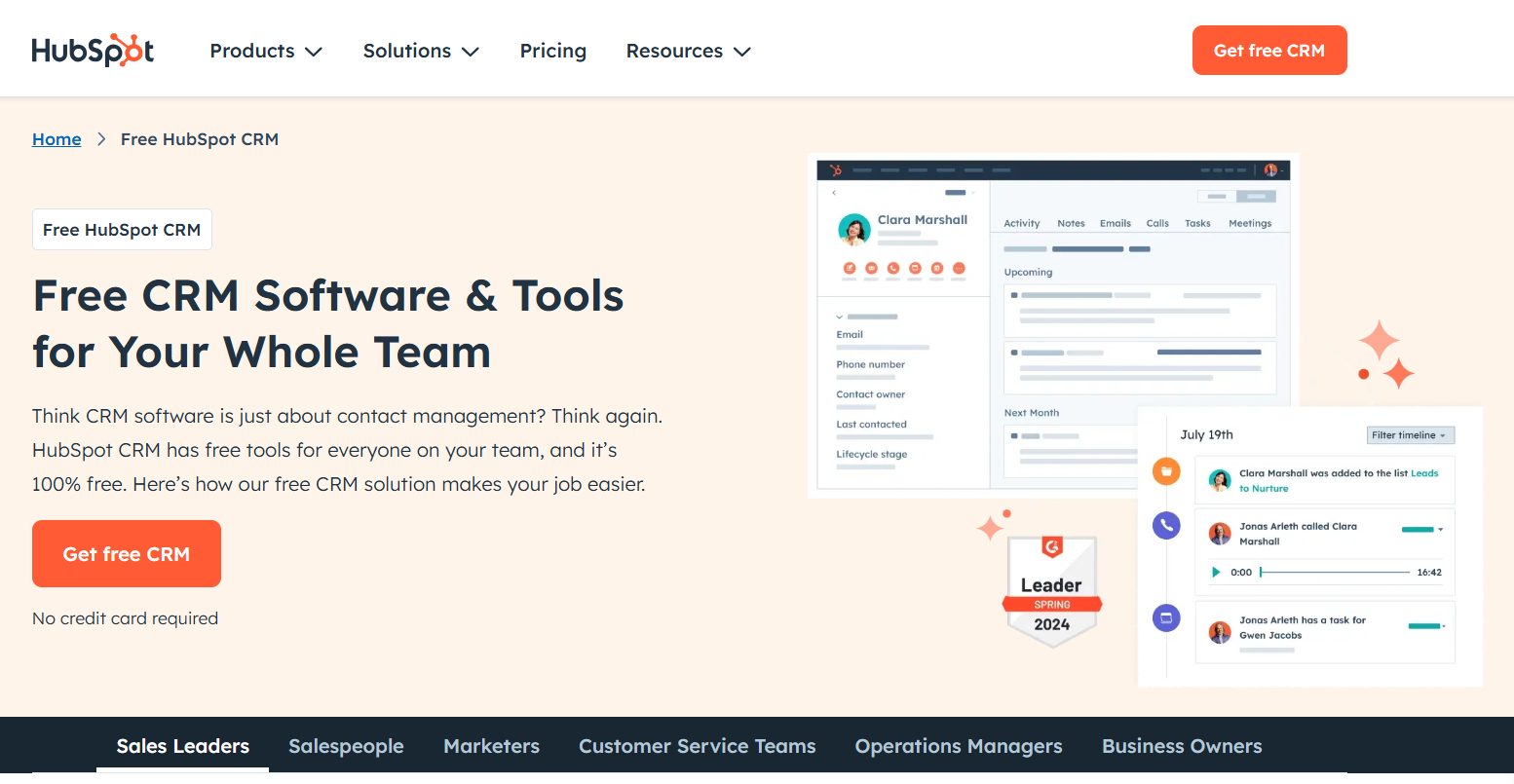Open the dropdown caret on Jonas Arleth's call entry
The height and width of the screenshot is (784, 1514).
(1441, 530)
